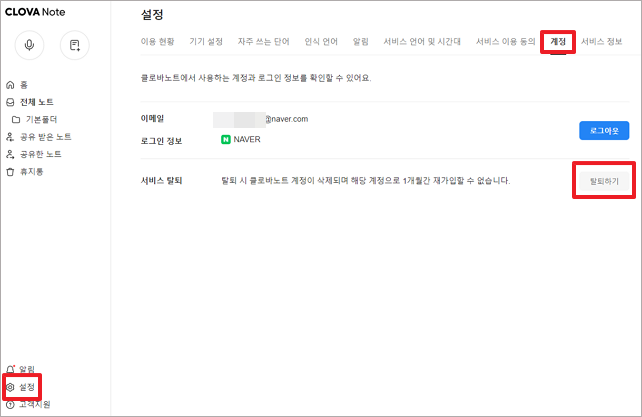The image size is (642, 417).
Task: Open 고객지원 at sidebar bottom
Action: click(34, 405)
